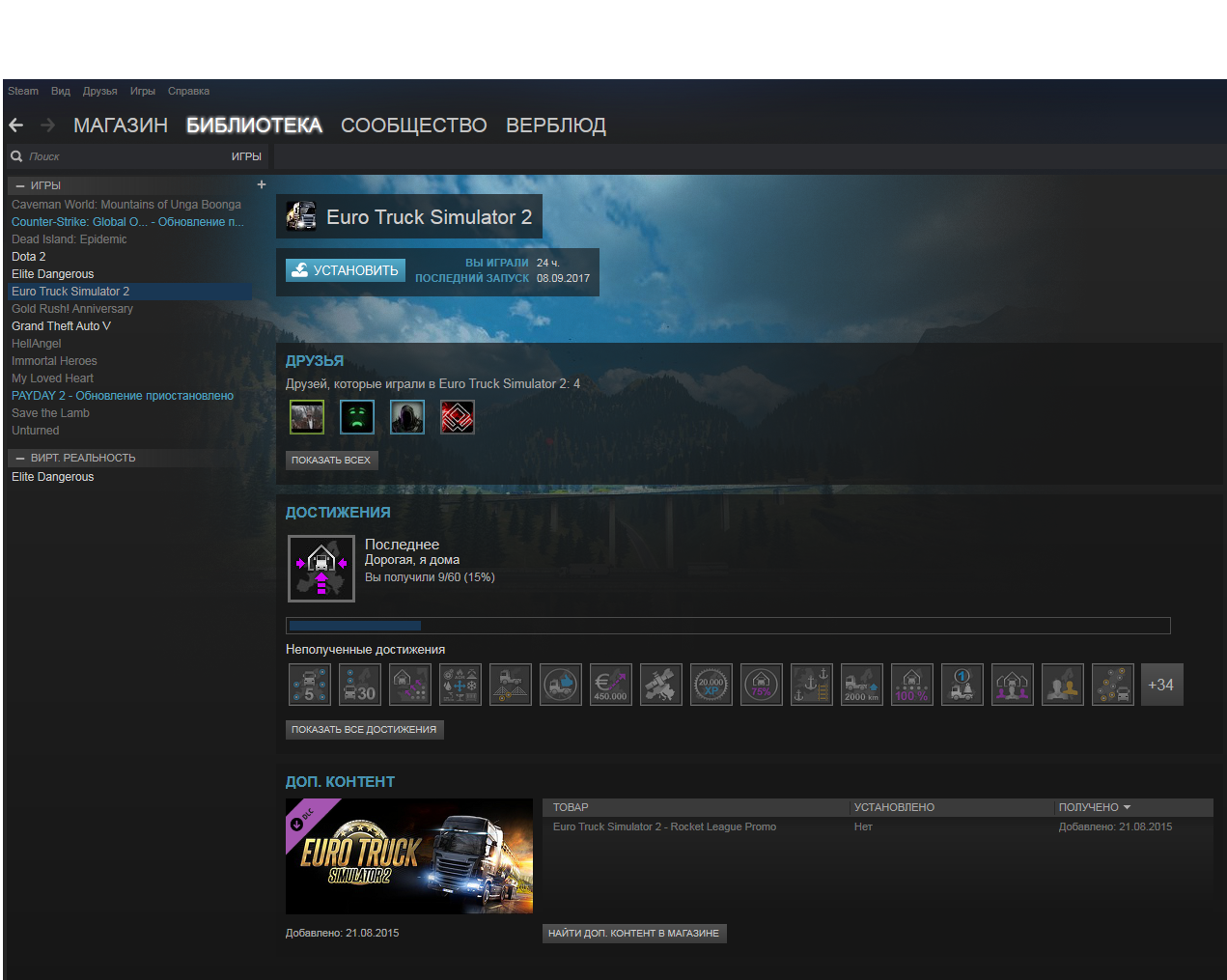Viewport: 1227px width, 980px height.
Task: Open the Euro Truck Simulator 2 DLC thumbnail
Action: pyautogui.click(x=409, y=856)
